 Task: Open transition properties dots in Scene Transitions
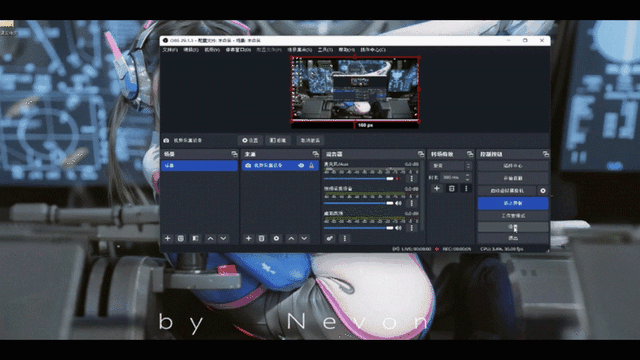click(466, 189)
